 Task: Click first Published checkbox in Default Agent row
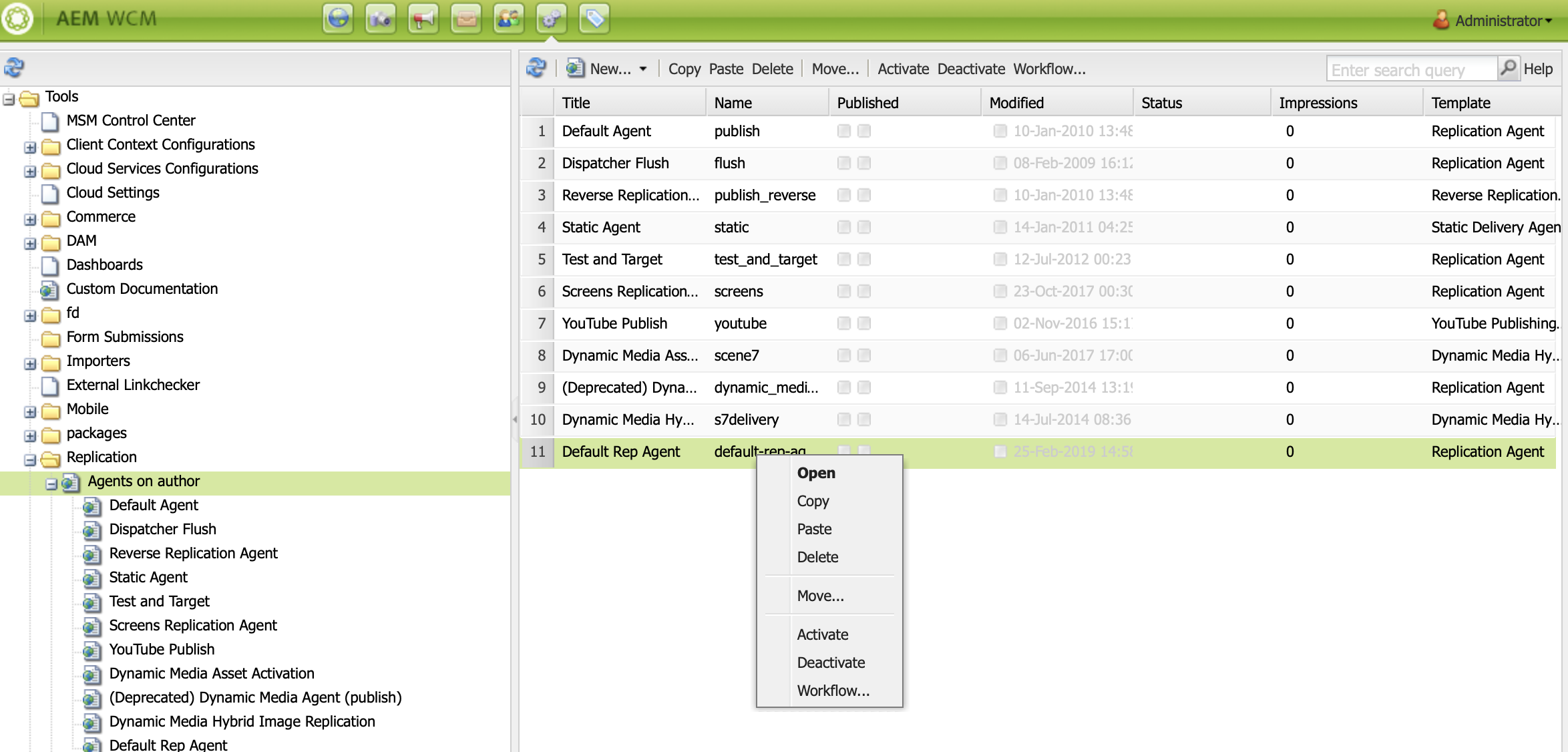tap(844, 131)
